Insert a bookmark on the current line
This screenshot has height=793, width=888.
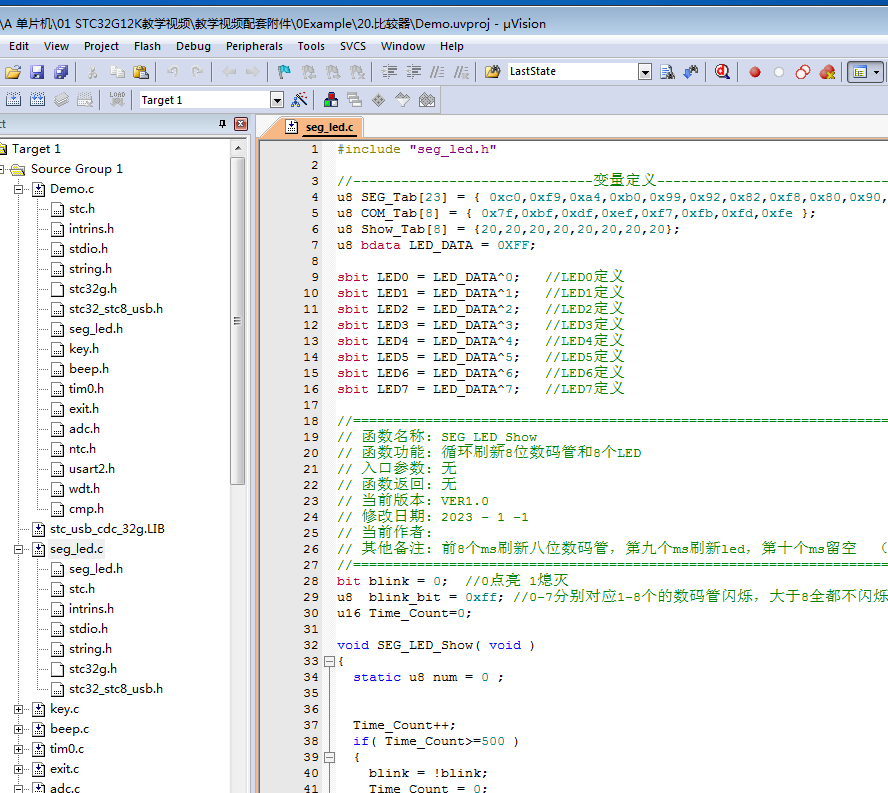pyautogui.click(x=284, y=72)
